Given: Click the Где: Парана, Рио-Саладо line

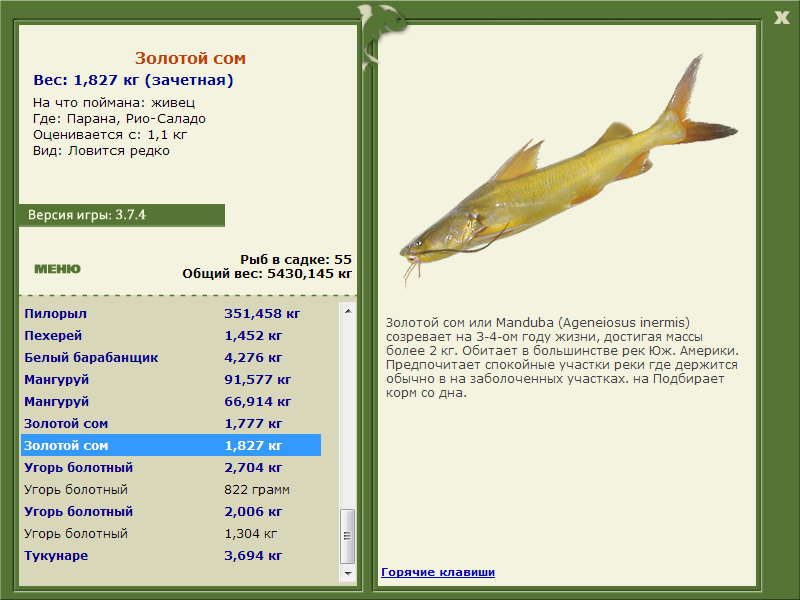Looking at the screenshot, I should [119, 119].
